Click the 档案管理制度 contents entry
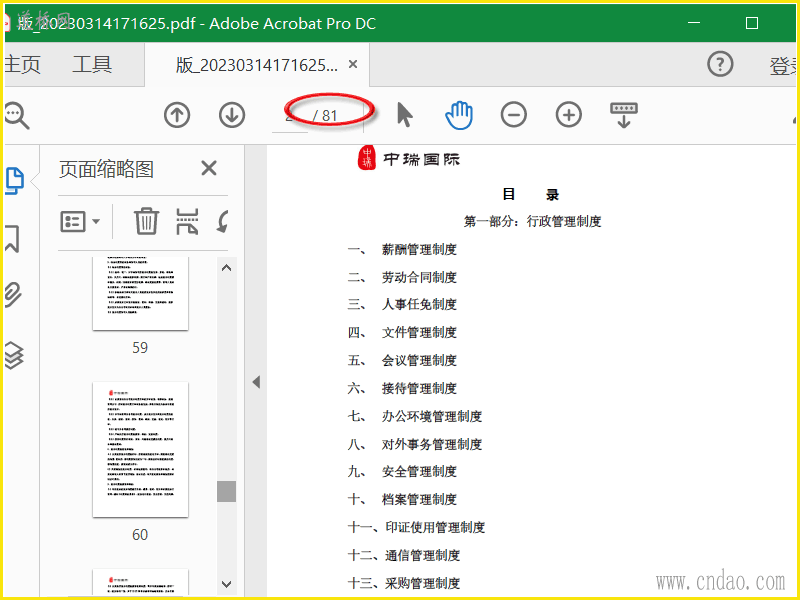This screenshot has width=800, height=600. point(419,499)
